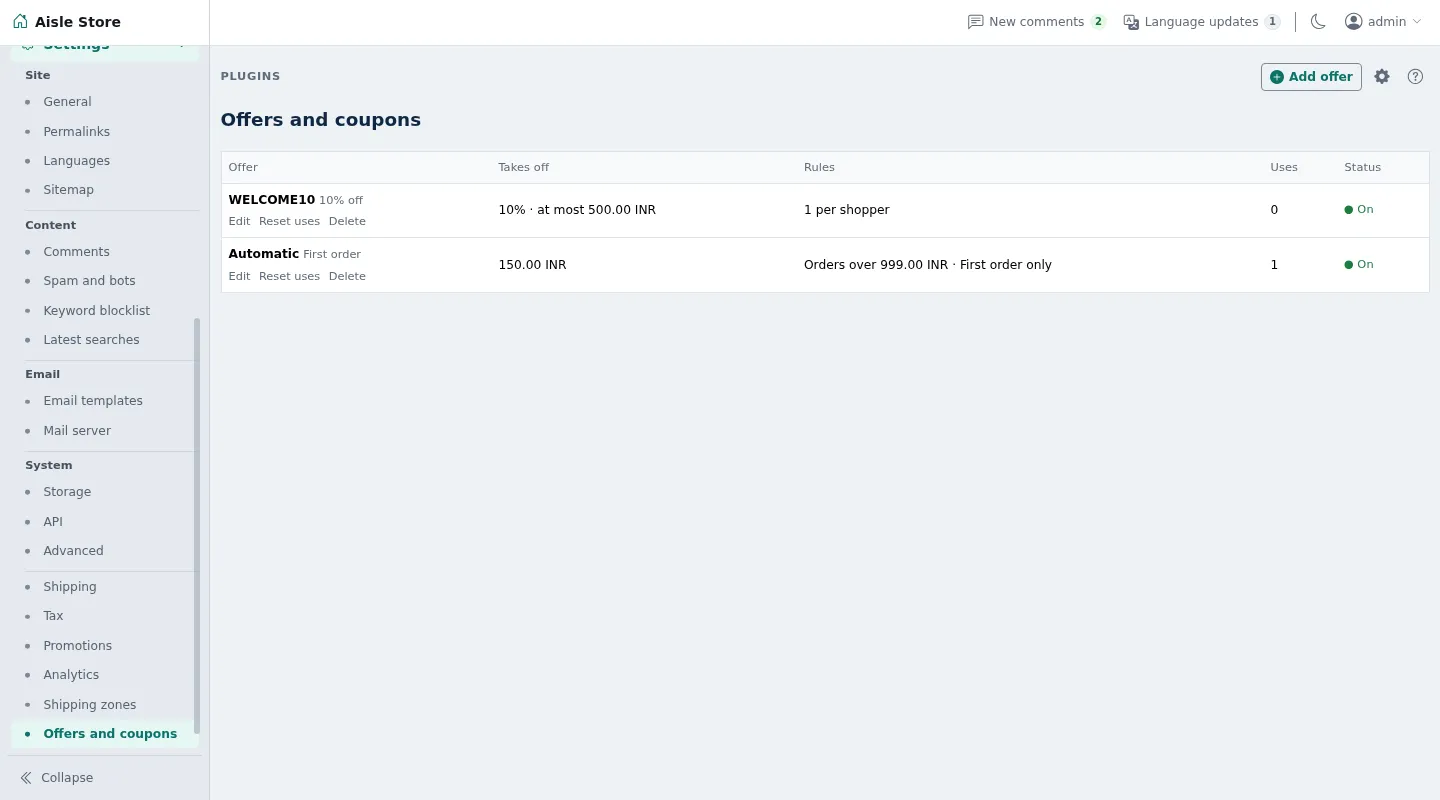1440x800 pixels.
Task: Collapse the sidebar
Action: pos(57,777)
